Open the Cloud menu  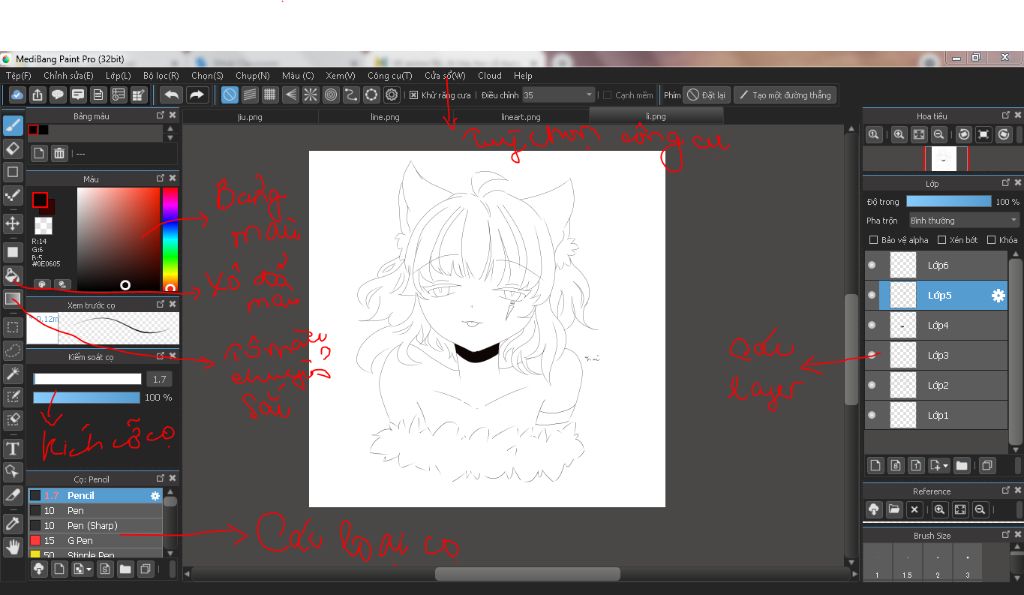coord(489,76)
